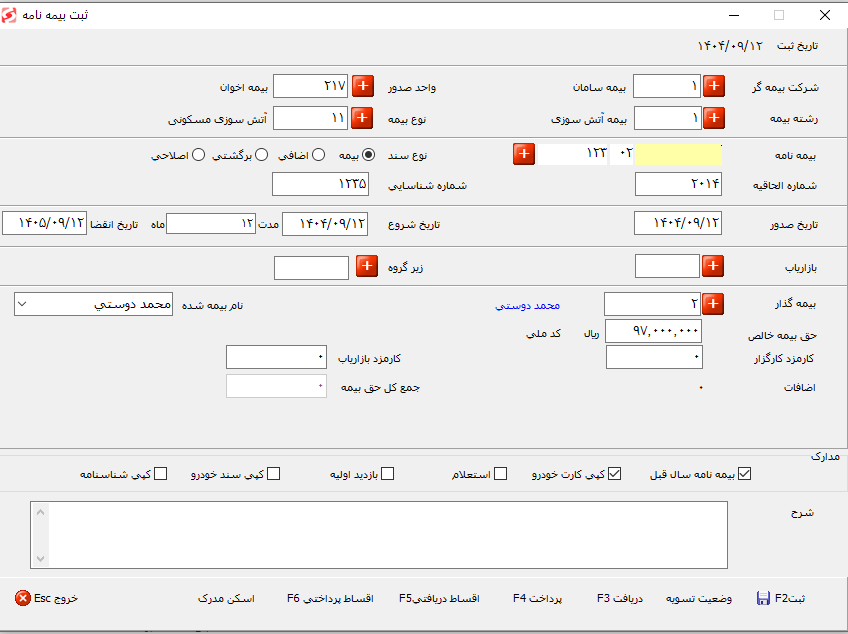Click the plus icon beside زیر گروه
The height and width of the screenshot is (634, 848).
[x=367, y=267]
